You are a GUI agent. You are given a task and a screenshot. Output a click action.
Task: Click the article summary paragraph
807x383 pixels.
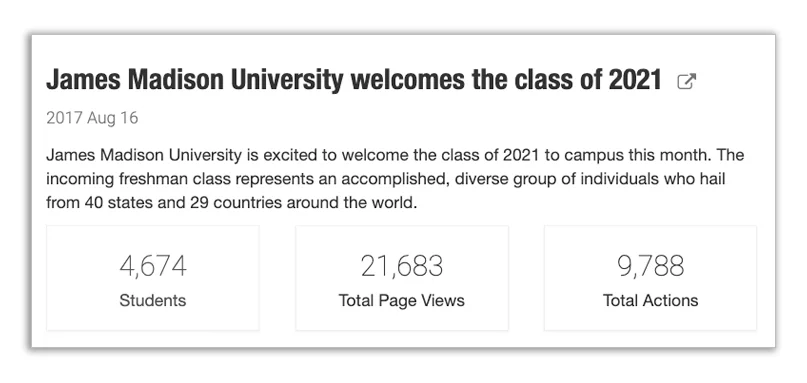(x=395, y=179)
